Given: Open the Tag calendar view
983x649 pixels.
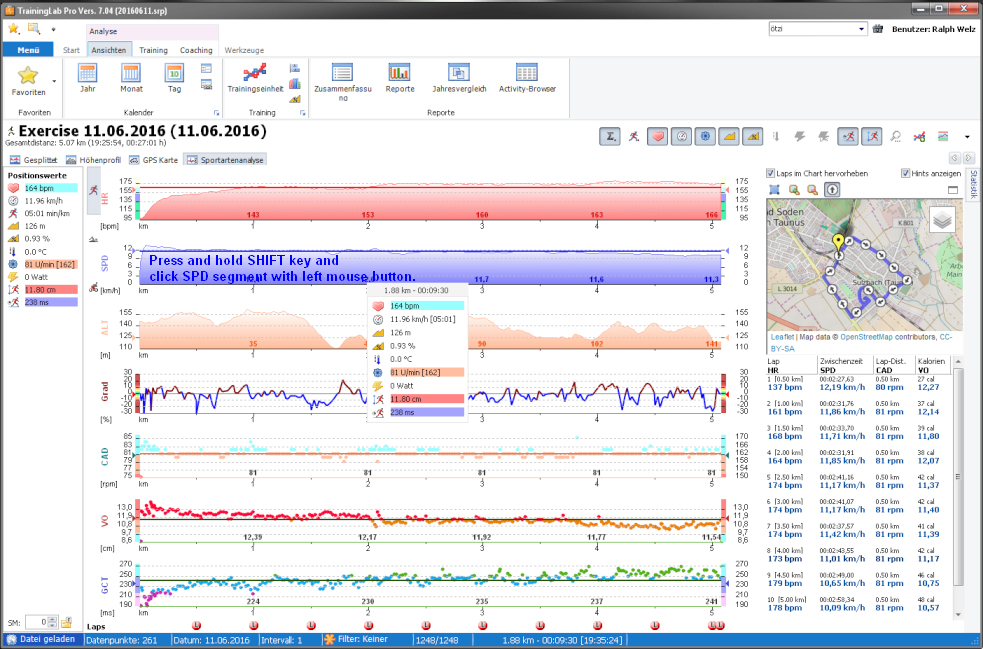Looking at the screenshot, I should pos(174,78).
